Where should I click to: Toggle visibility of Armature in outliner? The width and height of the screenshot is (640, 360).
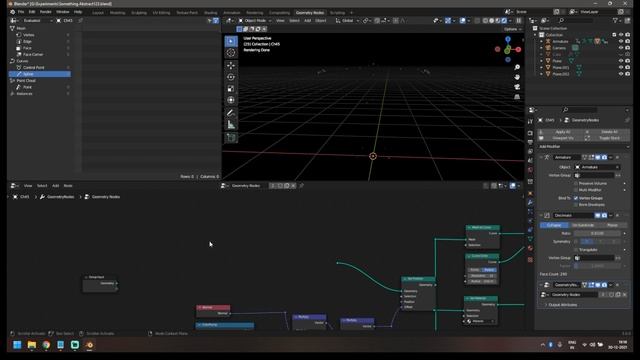pos(621,41)
